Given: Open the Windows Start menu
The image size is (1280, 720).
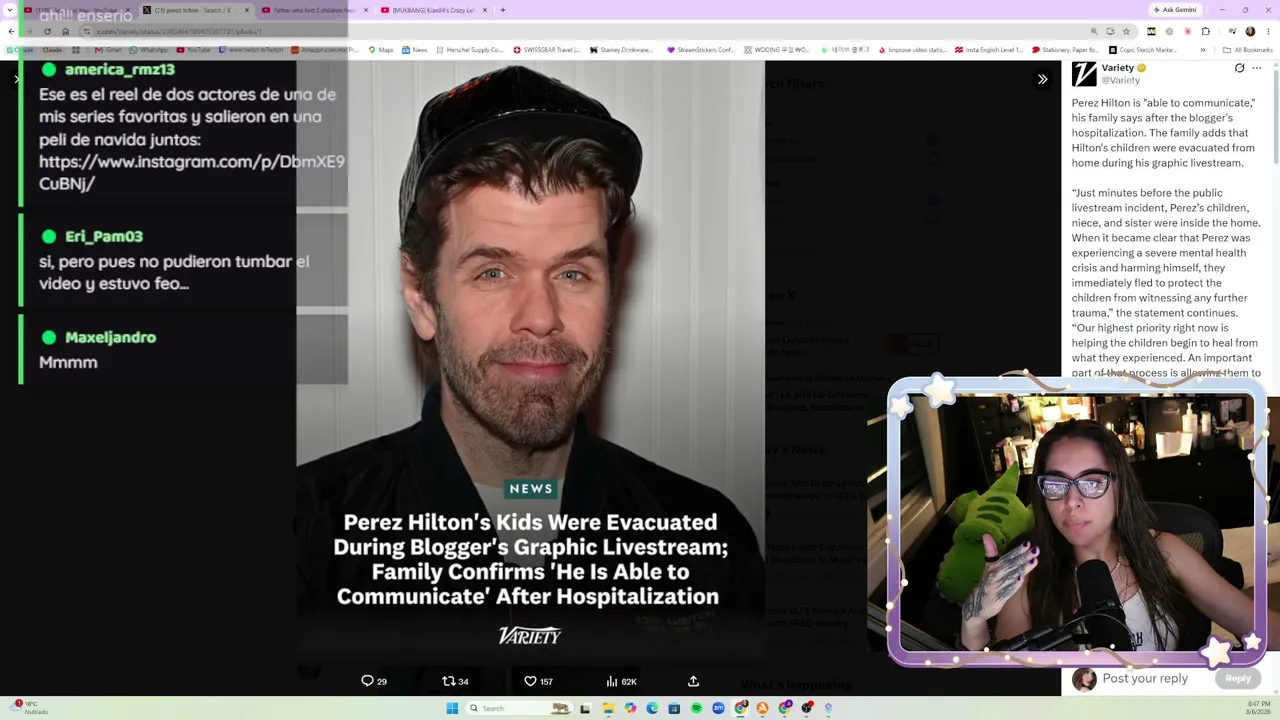Looking at the screenshot, I should coord(452,708).
